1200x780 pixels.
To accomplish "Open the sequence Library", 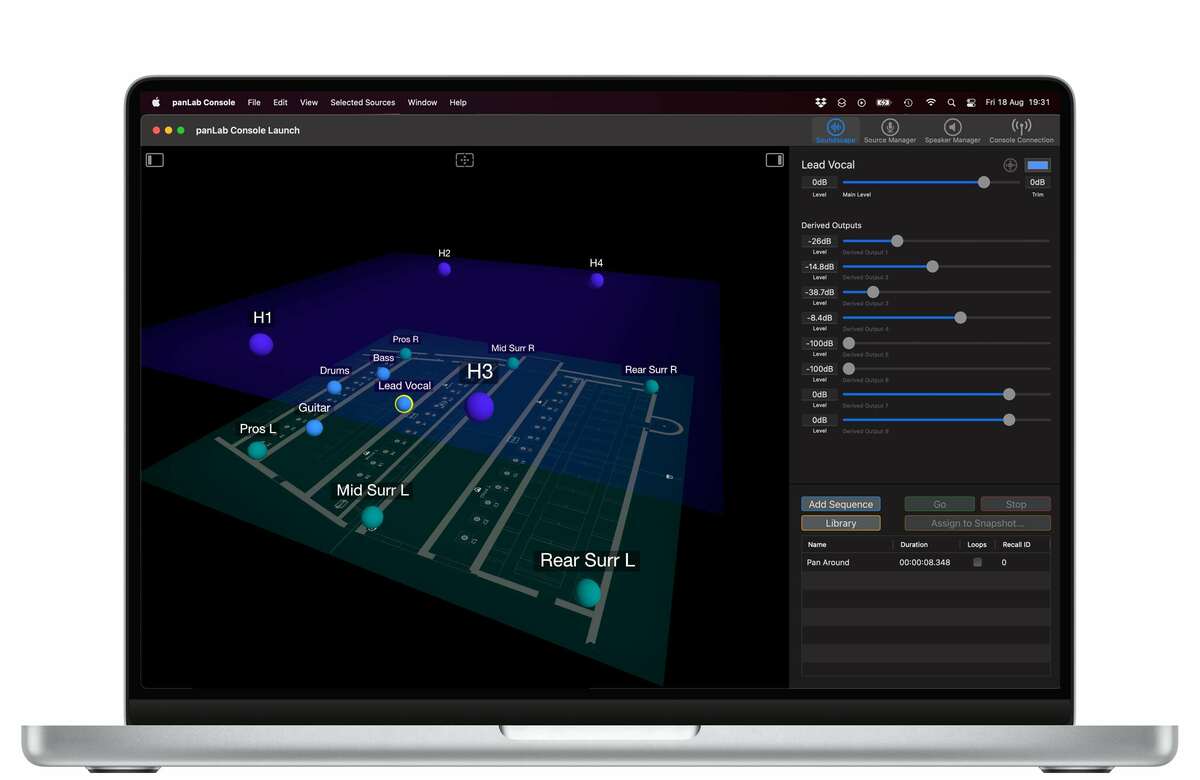I will [840, 523].
